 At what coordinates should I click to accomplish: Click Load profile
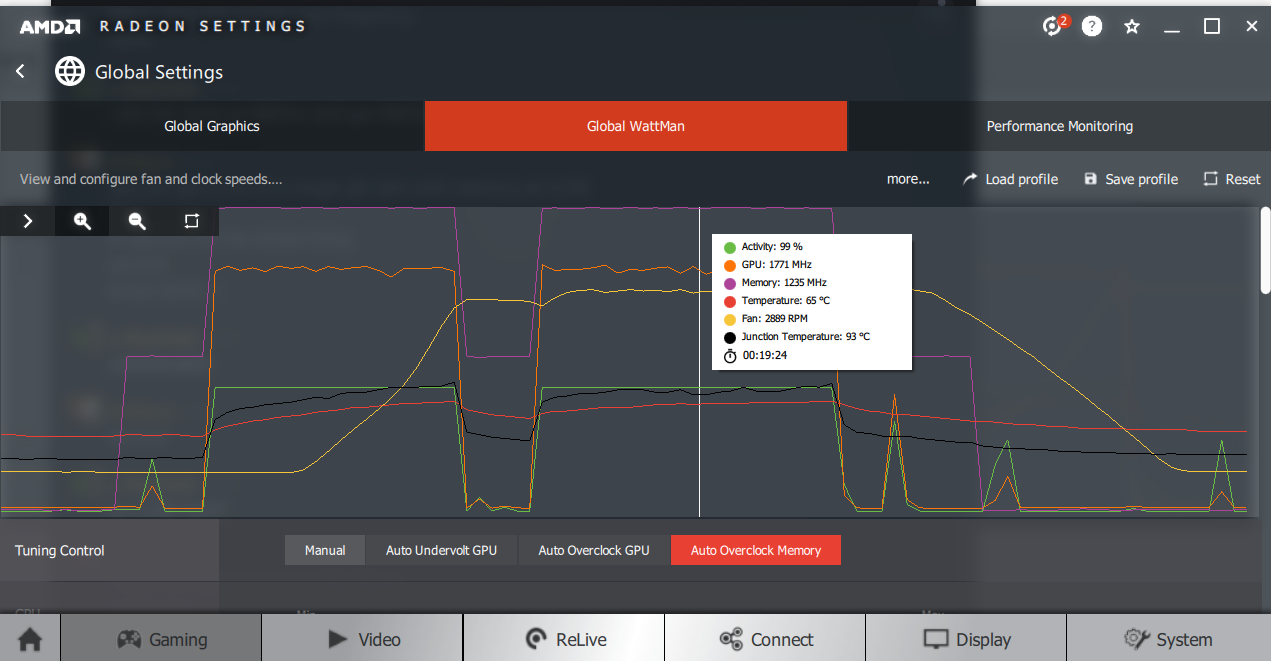pos(1010,179)
